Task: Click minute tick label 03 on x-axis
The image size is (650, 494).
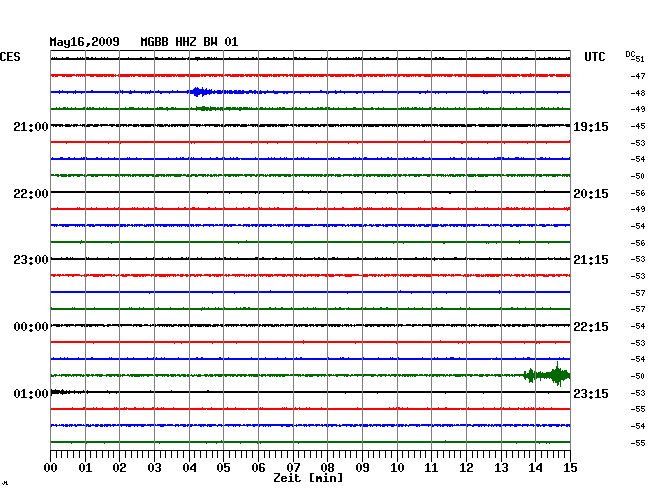Action: tap(154, 467)
